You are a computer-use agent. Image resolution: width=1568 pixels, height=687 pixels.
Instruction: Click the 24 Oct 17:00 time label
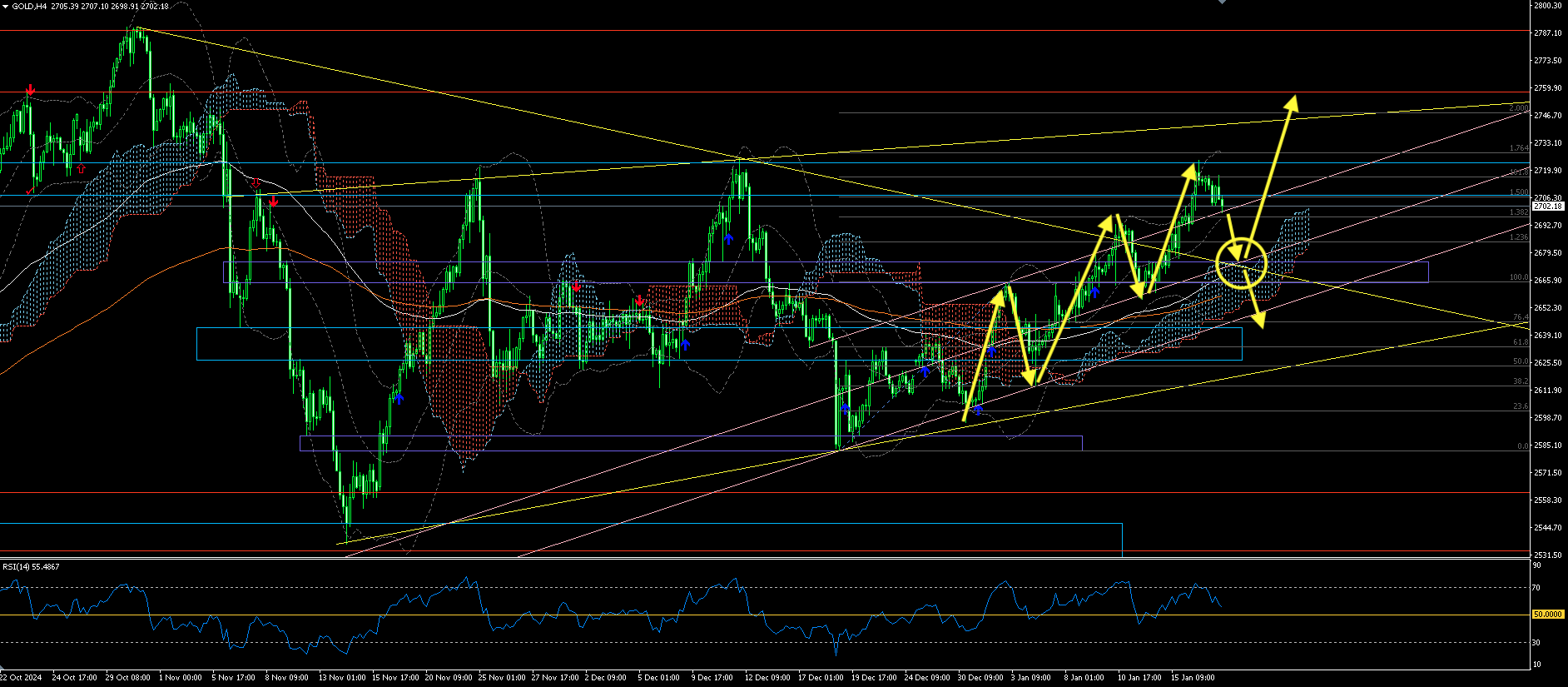75,678
